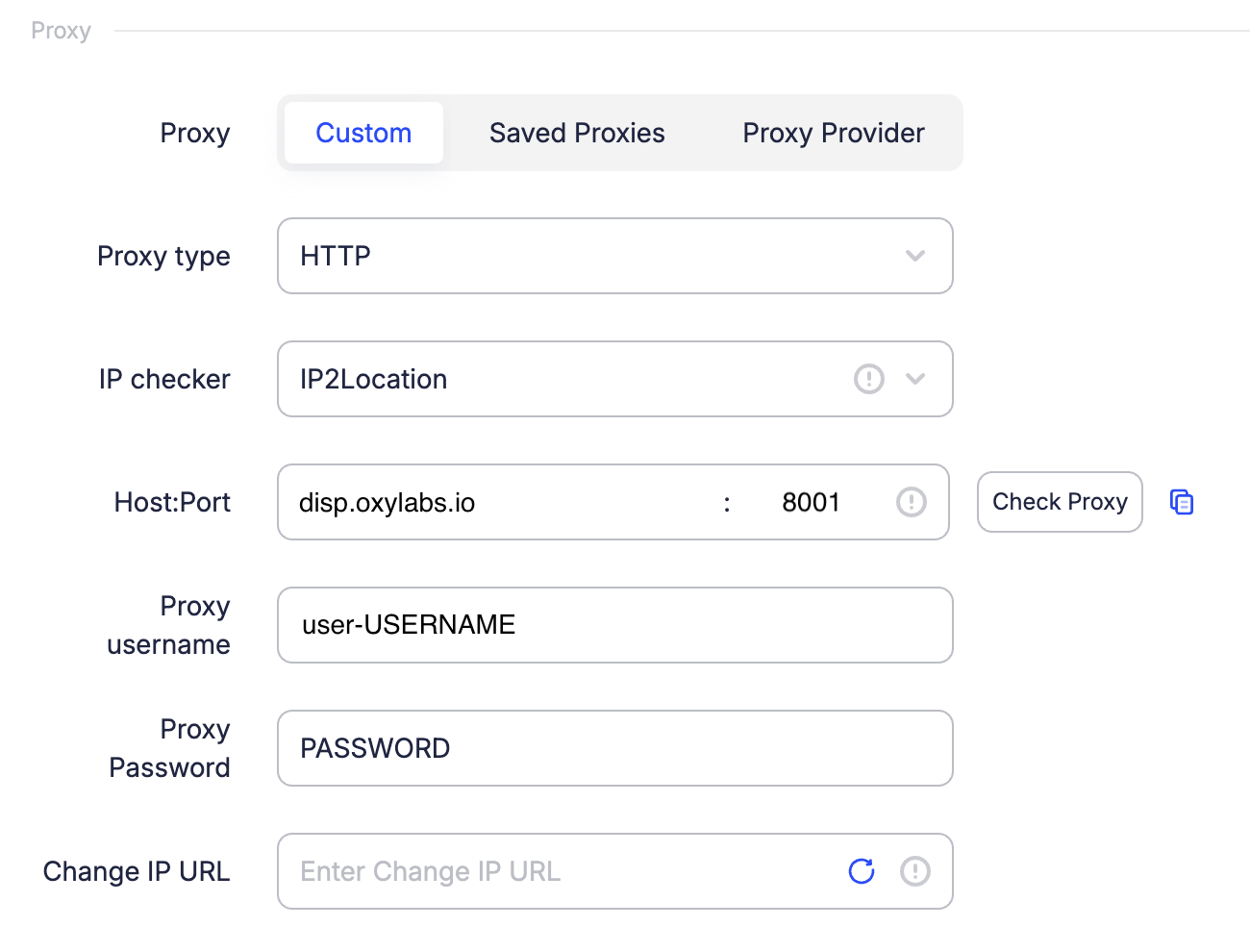Screen dimensions: 1250x952
Task: Click the Host:Port label
Action: coord(172,502)
